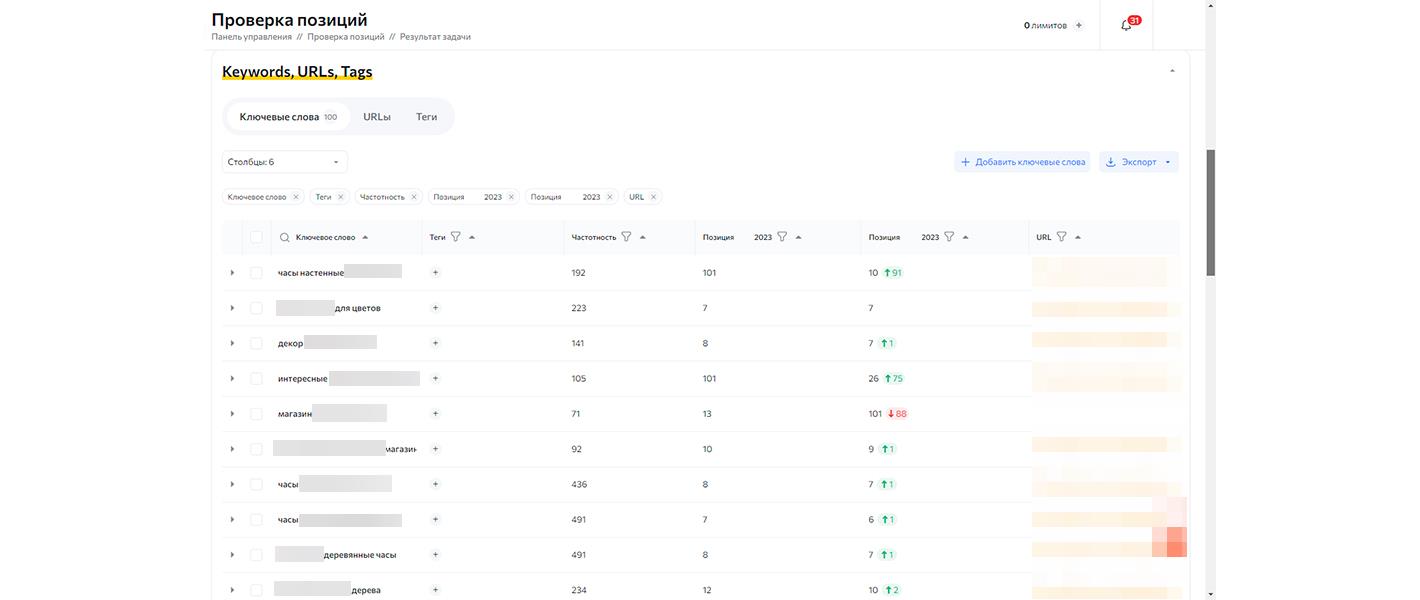Viewport: 1420px width, 600px height.
Task: Open filter on 'Позиция 2023' column beside 'Частотность'
Action: (782, 237)
